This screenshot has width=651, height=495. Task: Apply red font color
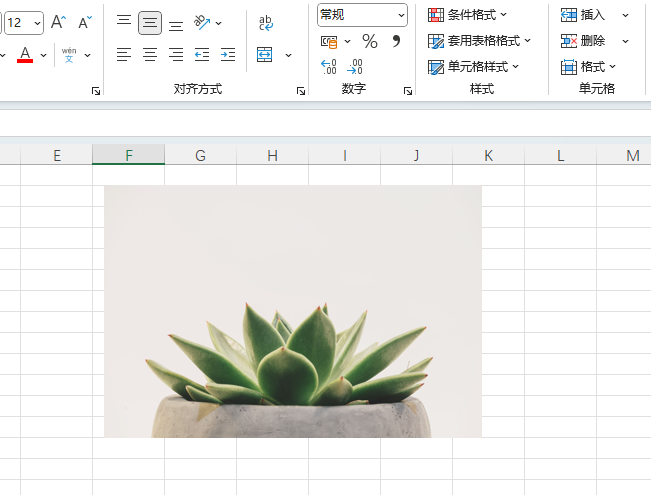tap(25, 54)
